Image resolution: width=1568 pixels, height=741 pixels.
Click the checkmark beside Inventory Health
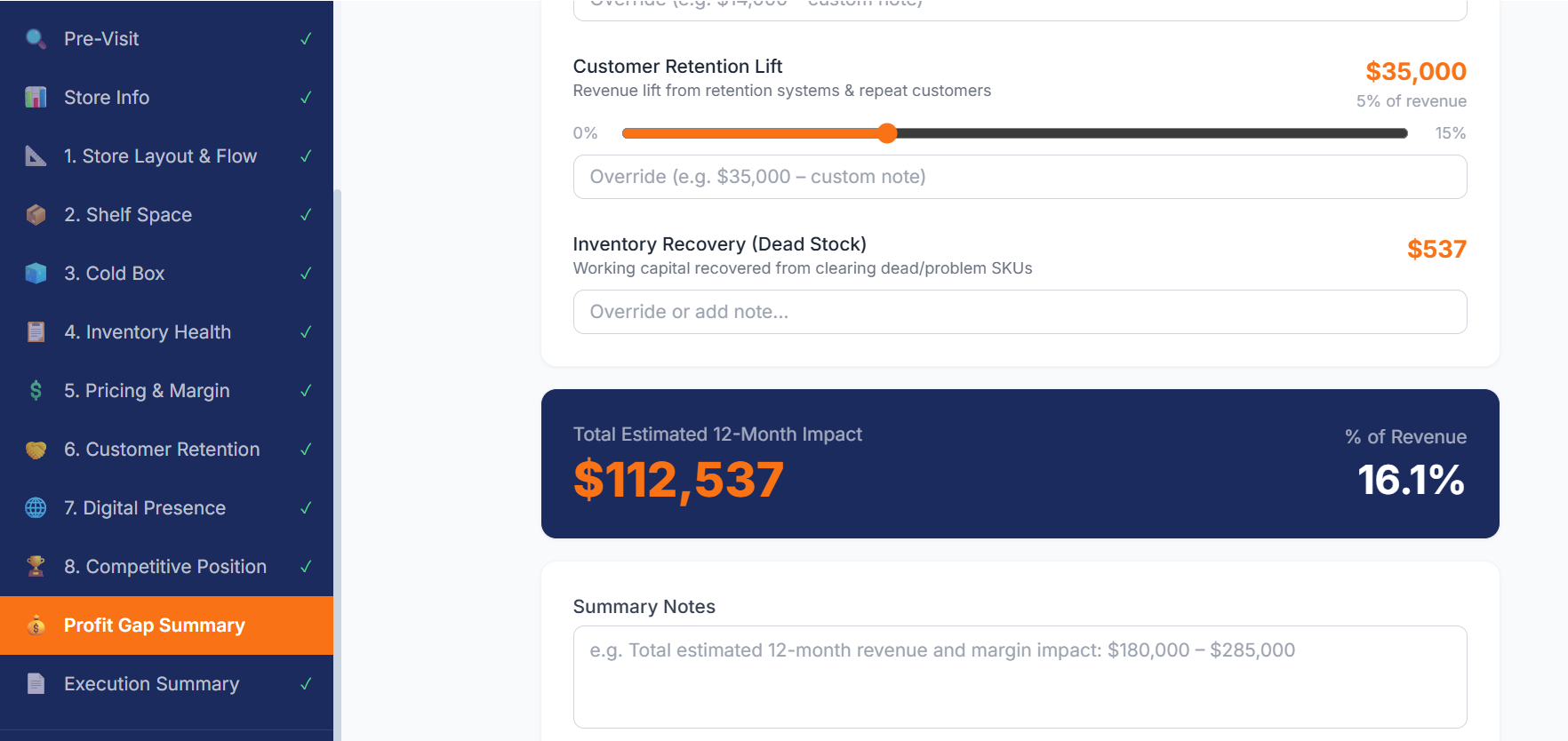(x=306, y=332)
